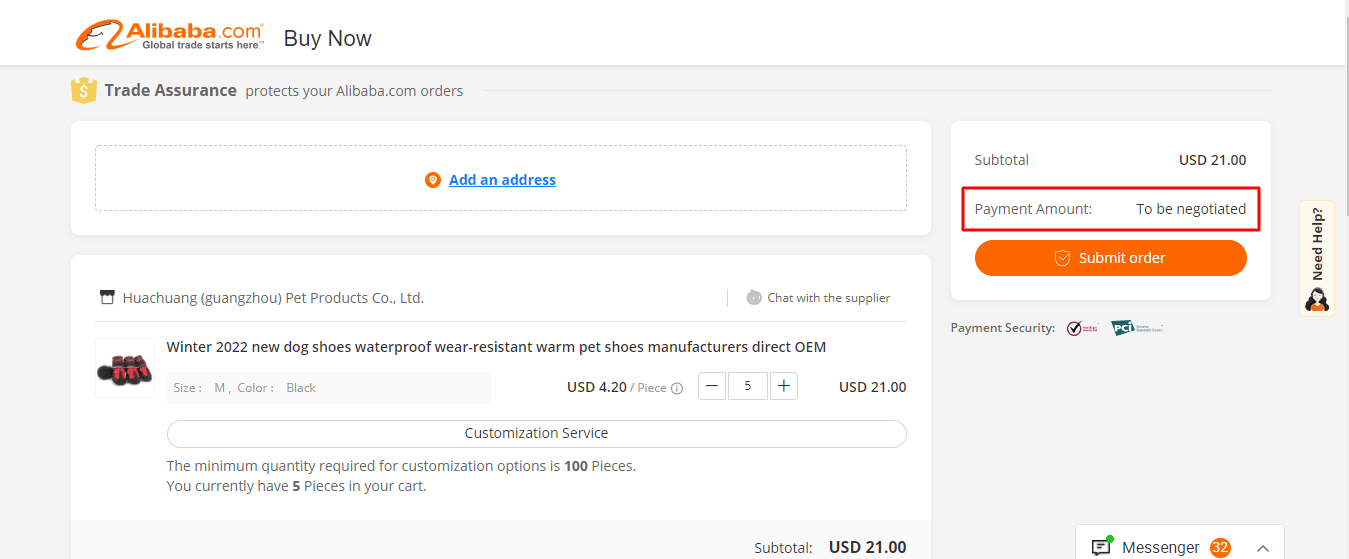Click the orange location pin icon
The width and height of the screenshot is (1349, 559).
point(433,180)
